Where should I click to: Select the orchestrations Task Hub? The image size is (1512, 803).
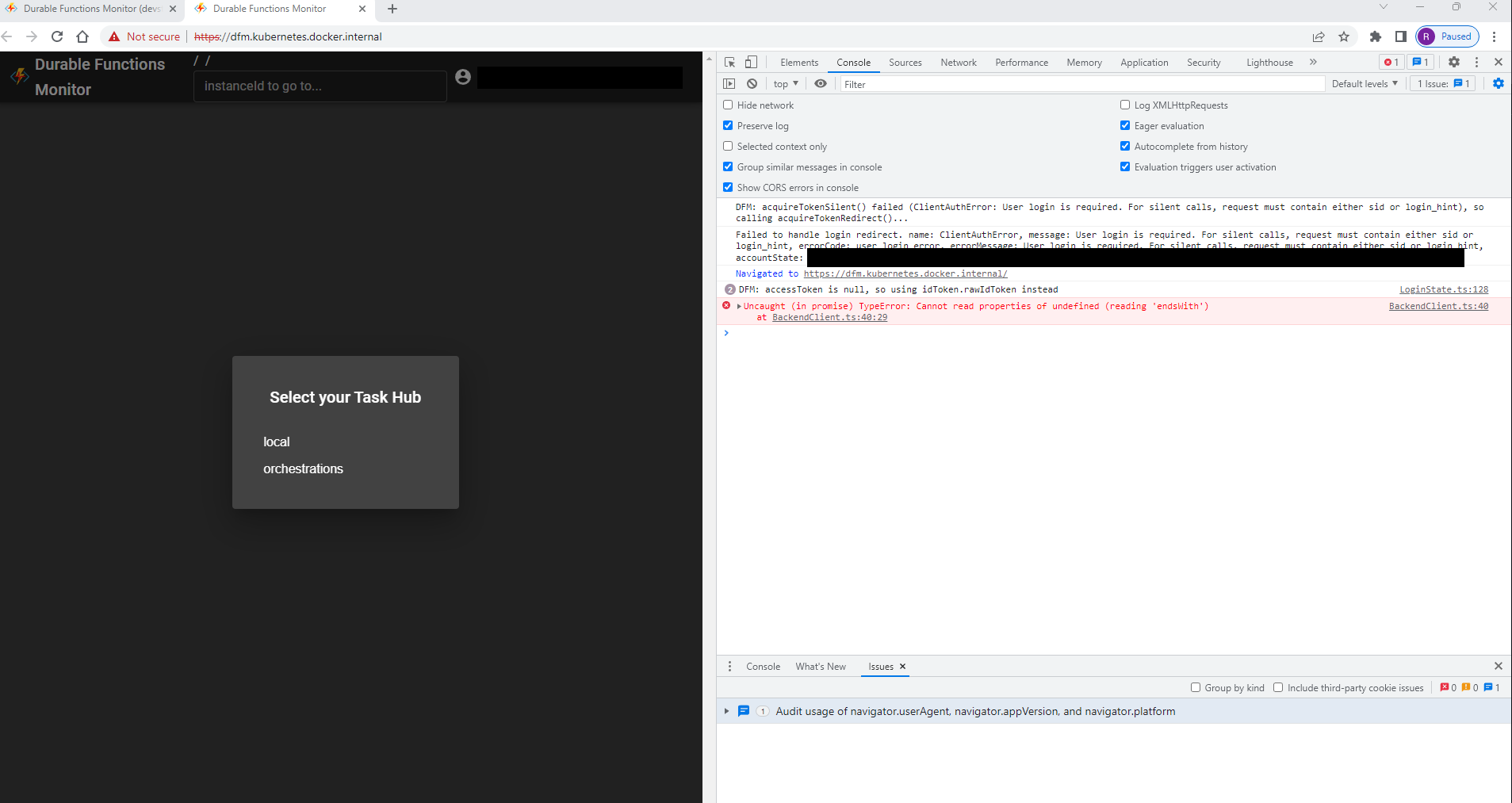point(303,468)
